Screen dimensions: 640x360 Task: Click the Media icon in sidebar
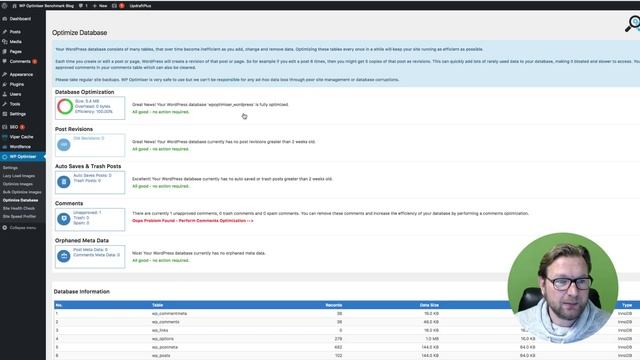click(4, 42)
